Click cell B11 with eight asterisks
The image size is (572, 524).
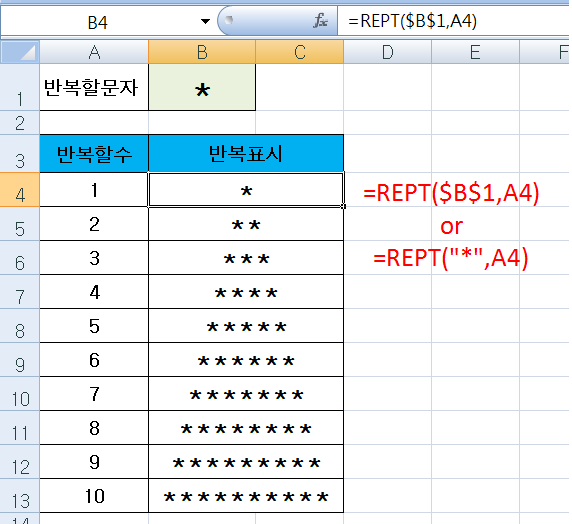point(246,427)
